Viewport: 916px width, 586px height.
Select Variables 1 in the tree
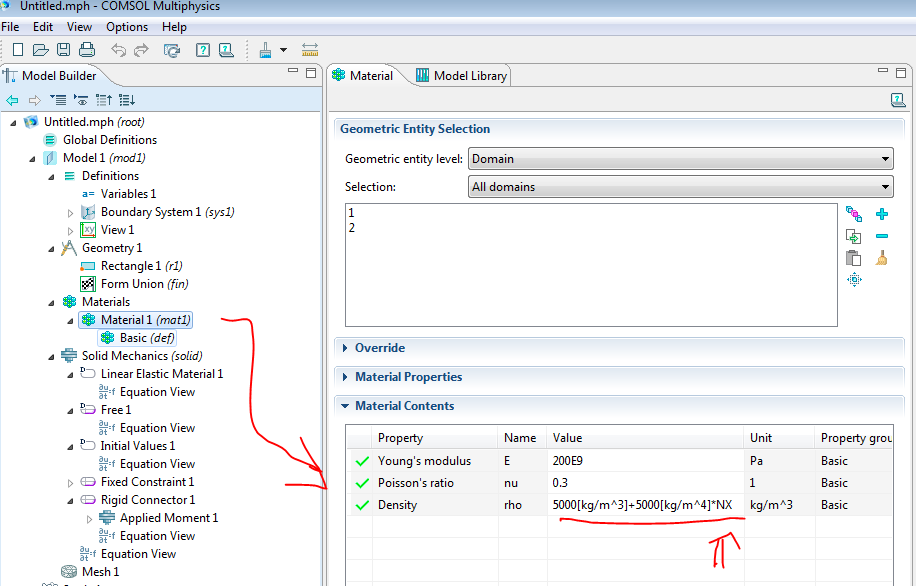128,193
